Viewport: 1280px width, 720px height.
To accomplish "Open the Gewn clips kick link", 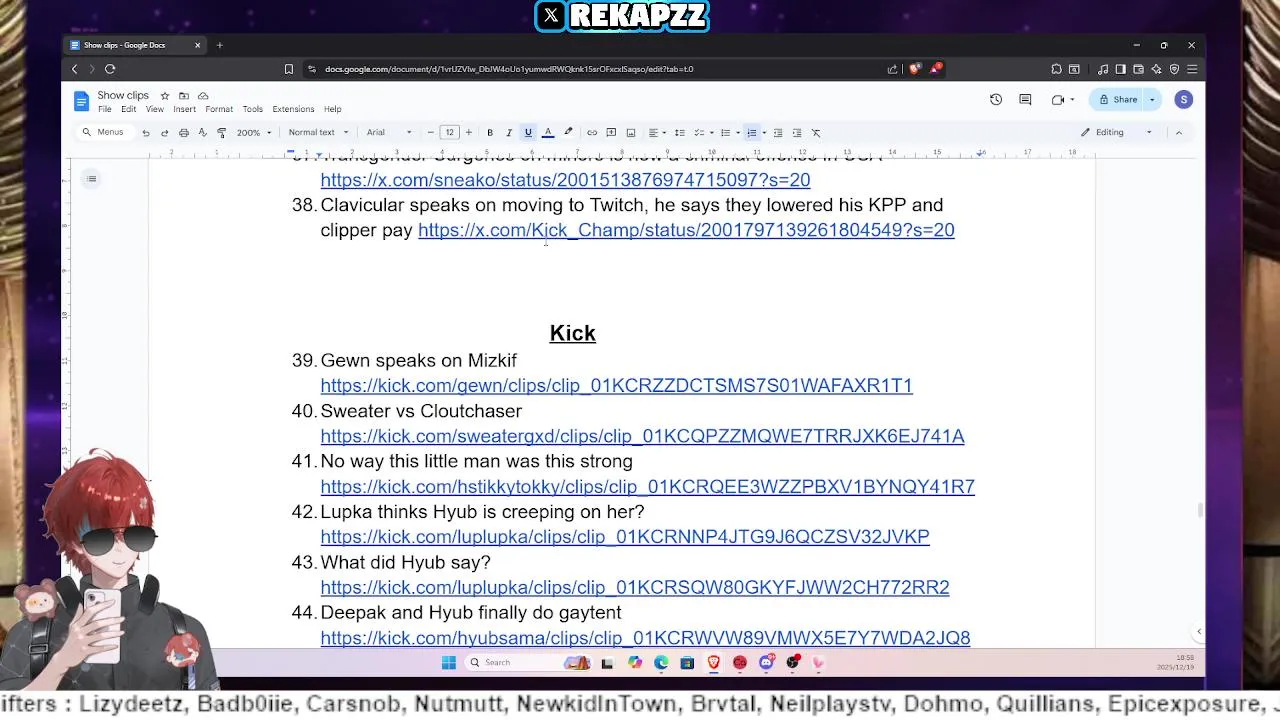I will click(x=617, y=386).
